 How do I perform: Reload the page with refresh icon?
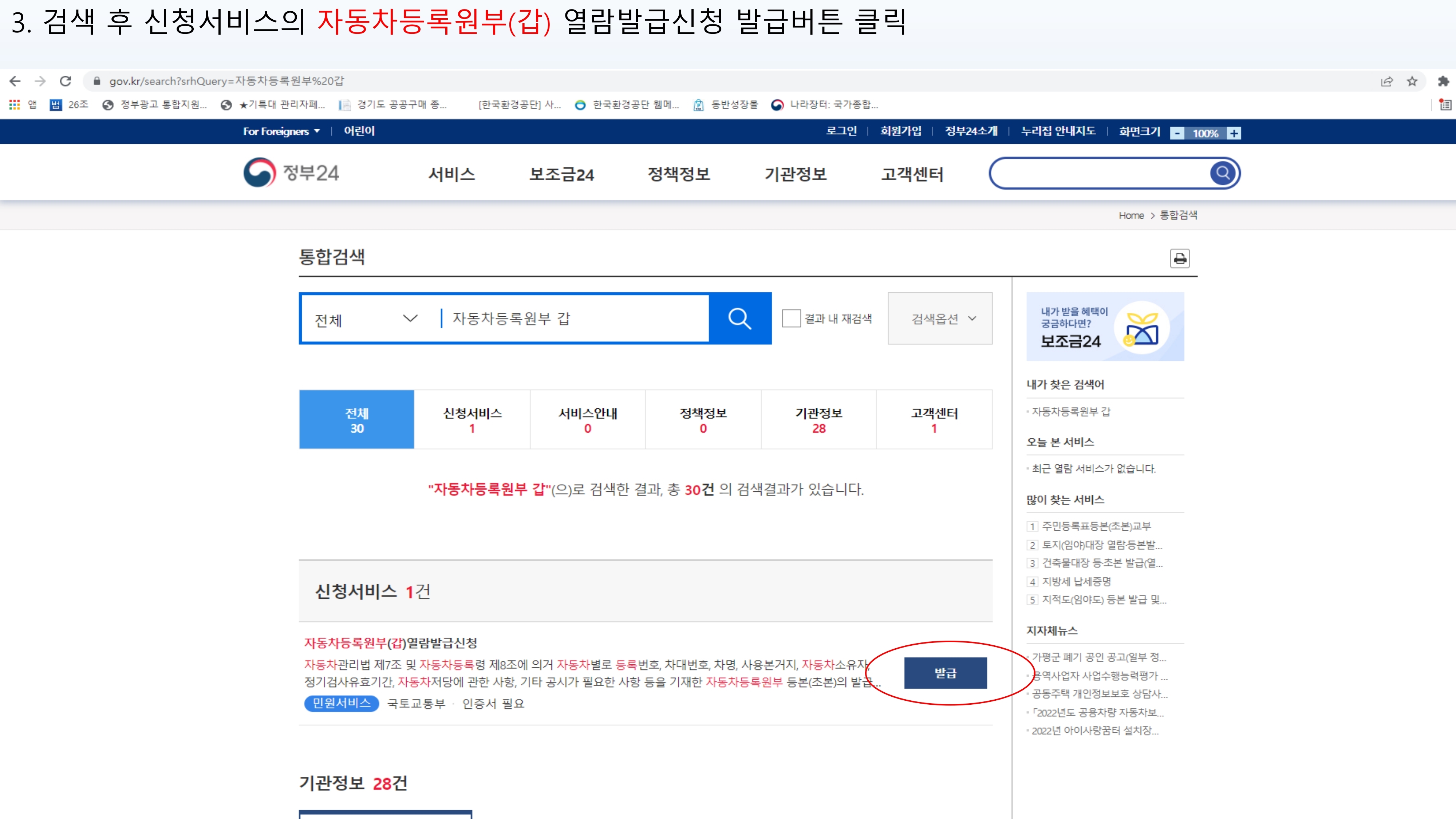pyautogui.click(x=66, y=81)
